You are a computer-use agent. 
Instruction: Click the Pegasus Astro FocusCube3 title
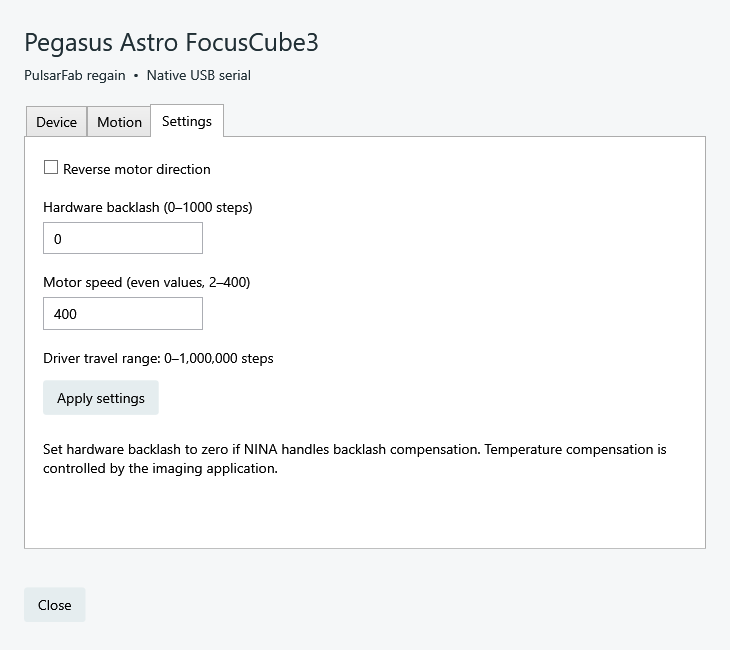(171, 42)
